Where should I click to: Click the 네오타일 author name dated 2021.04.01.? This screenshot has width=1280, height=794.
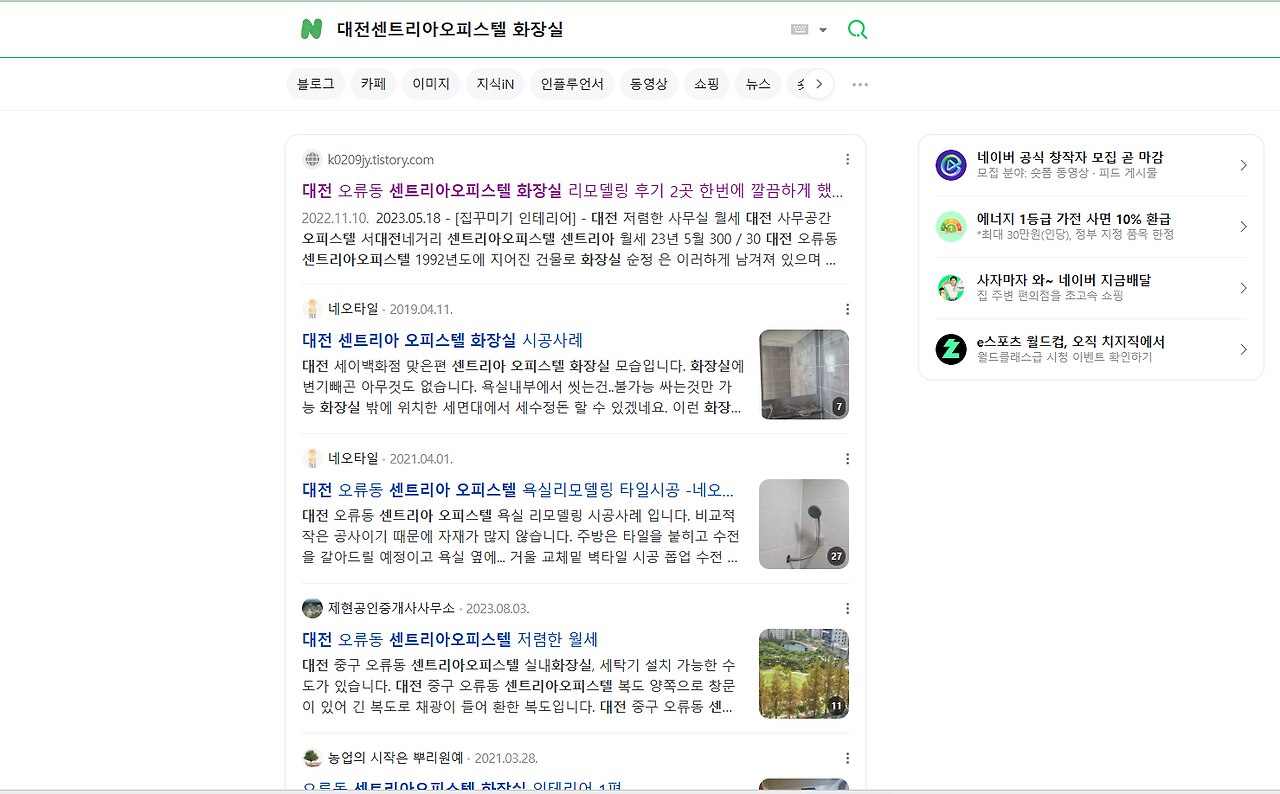coord(353,458)
